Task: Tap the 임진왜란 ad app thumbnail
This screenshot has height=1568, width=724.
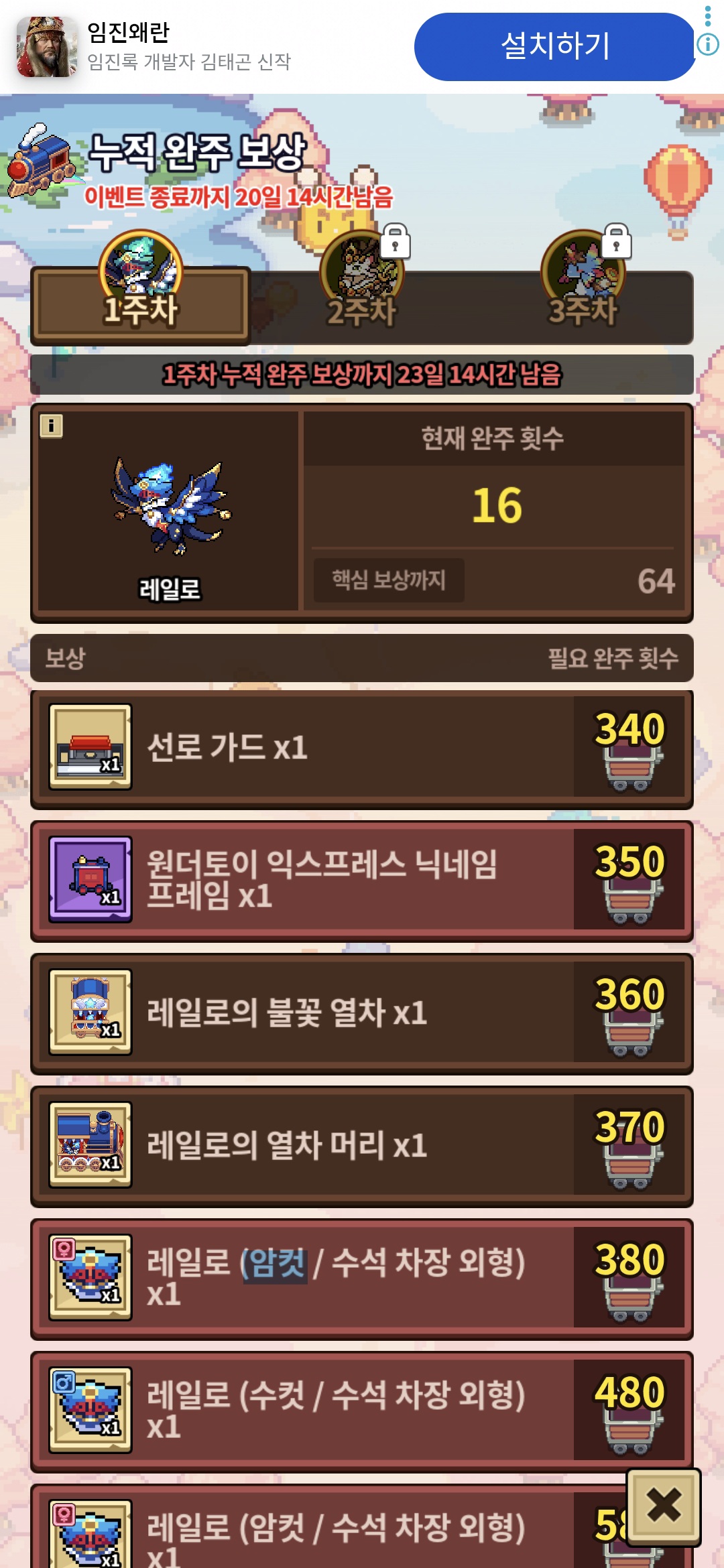Action: 47,47
